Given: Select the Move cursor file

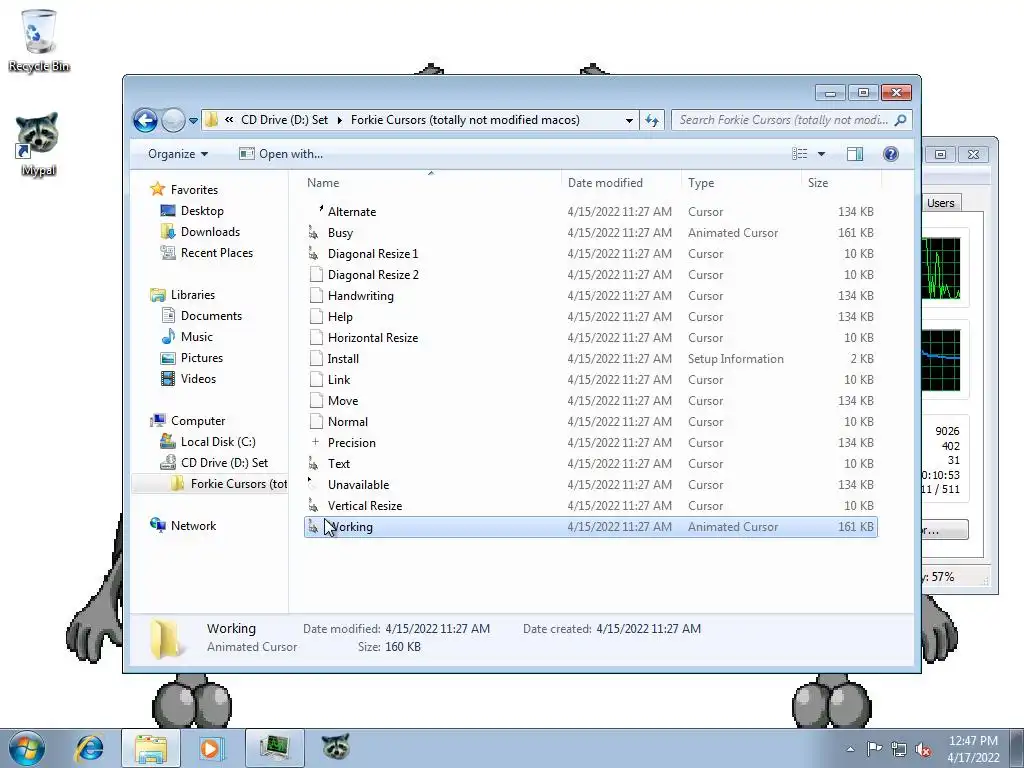Looking at the screenshot, I should tap(590, 401).
